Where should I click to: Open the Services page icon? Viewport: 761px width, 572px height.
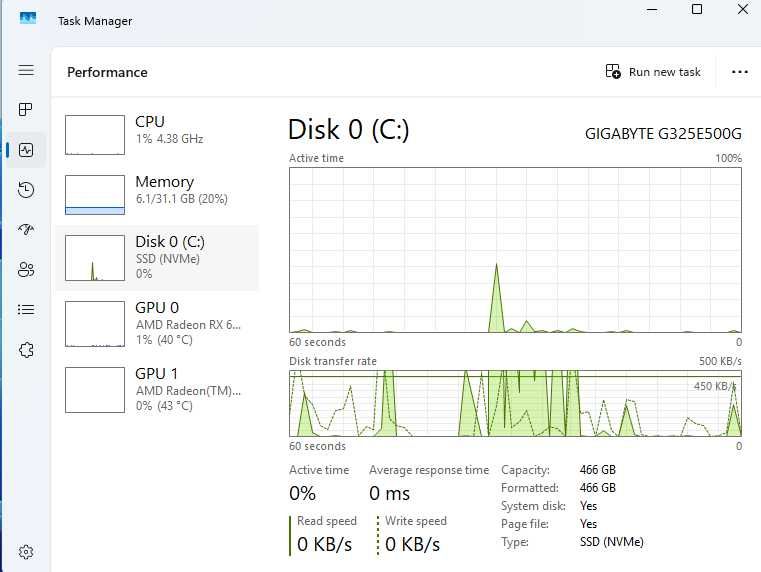[x=26, y=350]
